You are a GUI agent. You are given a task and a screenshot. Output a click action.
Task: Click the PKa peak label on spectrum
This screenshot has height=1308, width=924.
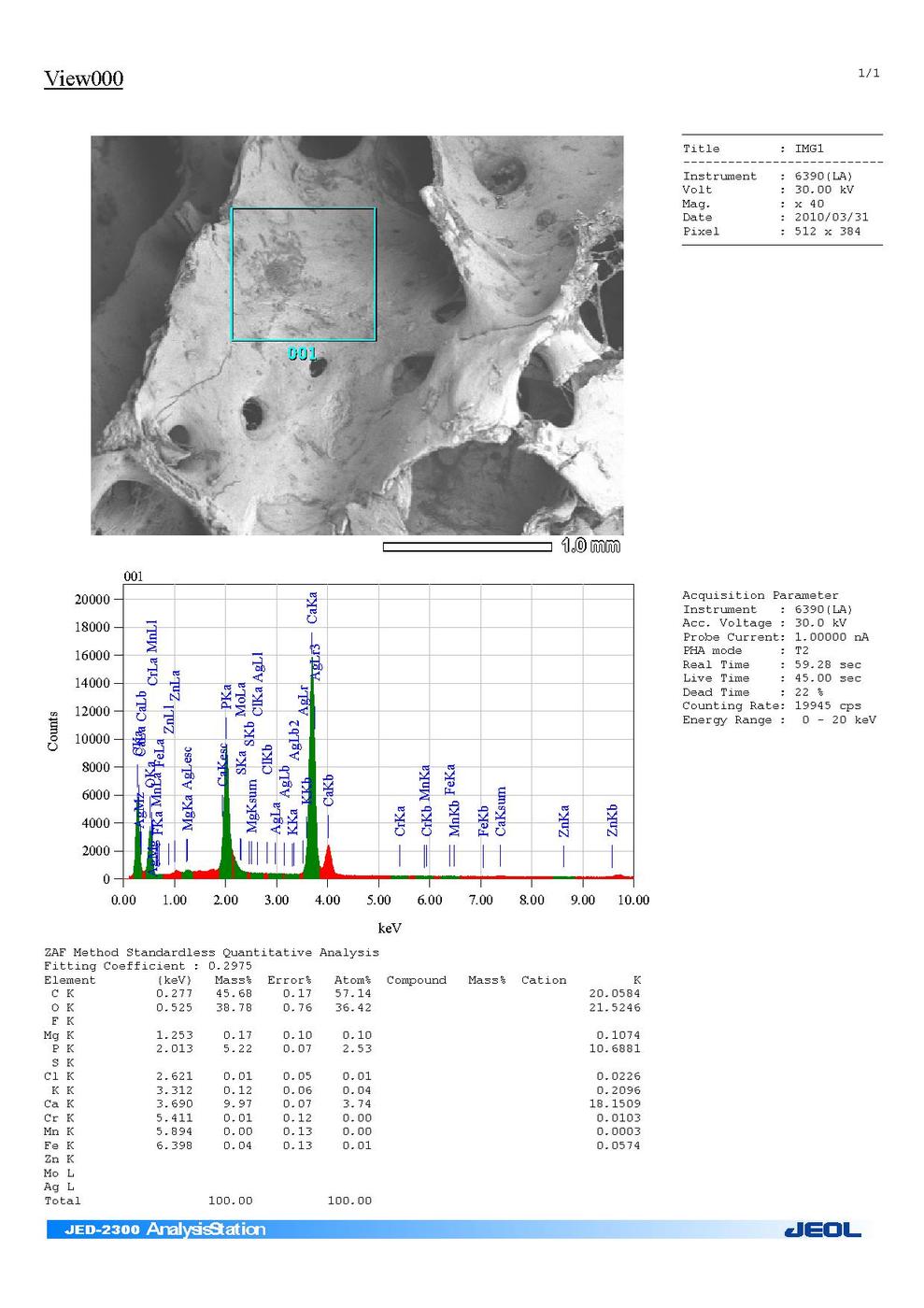coord(226,697)
